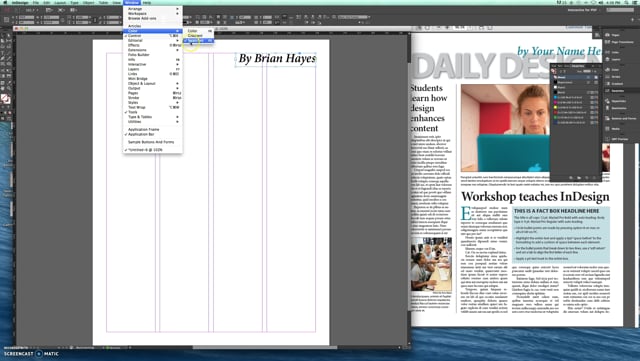Screen dimensions: 640x361
Task: Select the Pencil tool
Action: 9,58
